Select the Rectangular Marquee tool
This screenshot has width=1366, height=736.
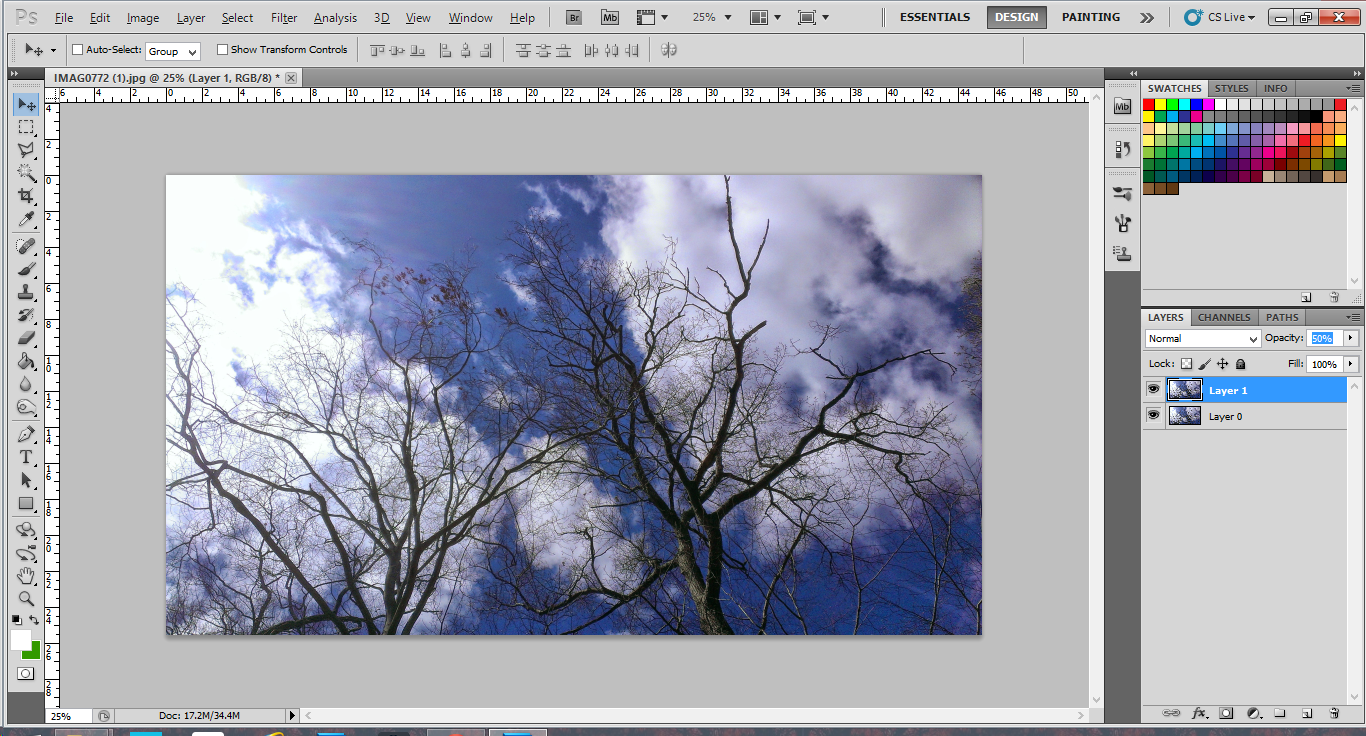tap(26, 127)
